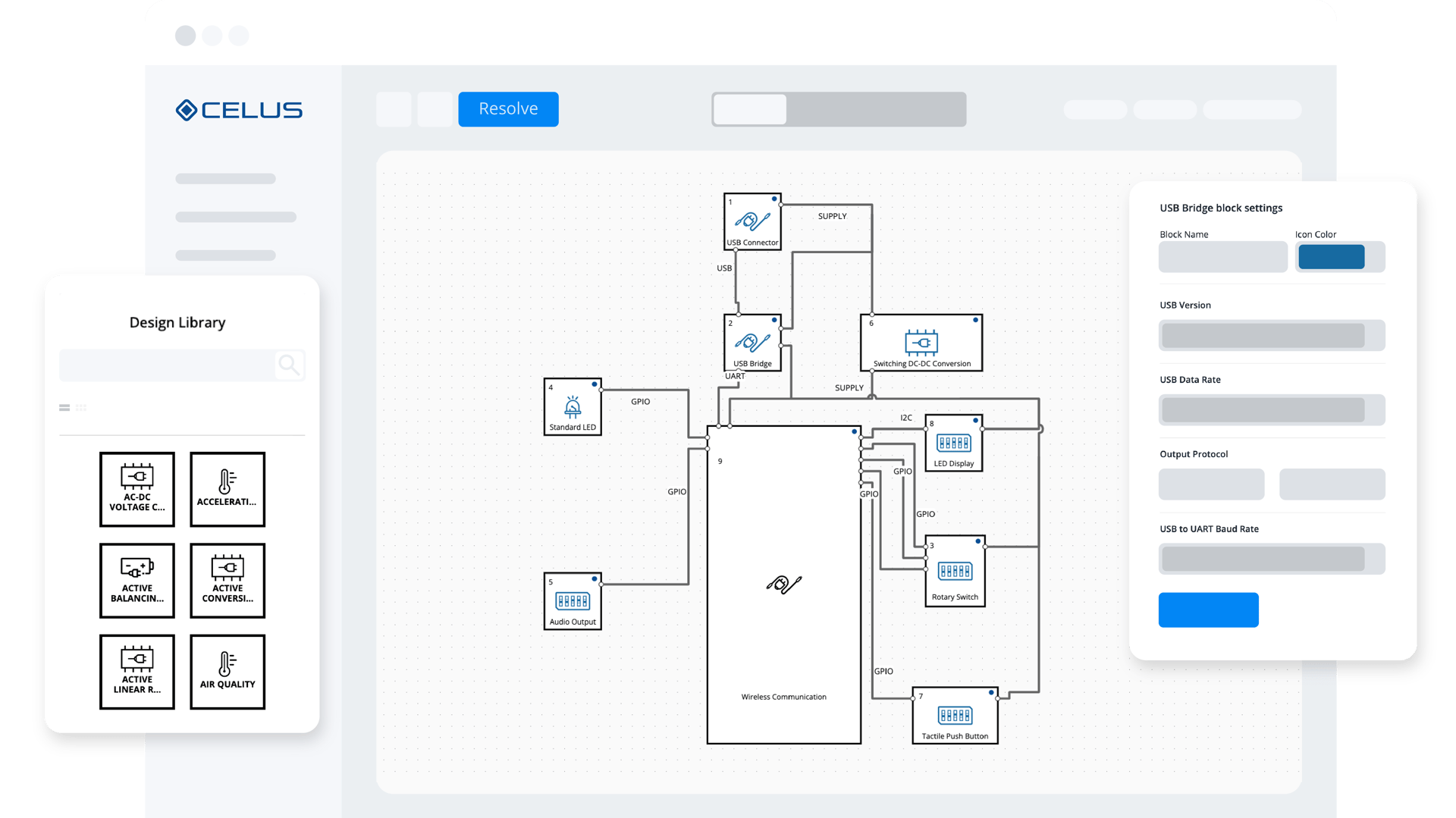Open the CELUS logo home link
Image resolution: width=1456 pixels, height=818 pixels.
239,110
